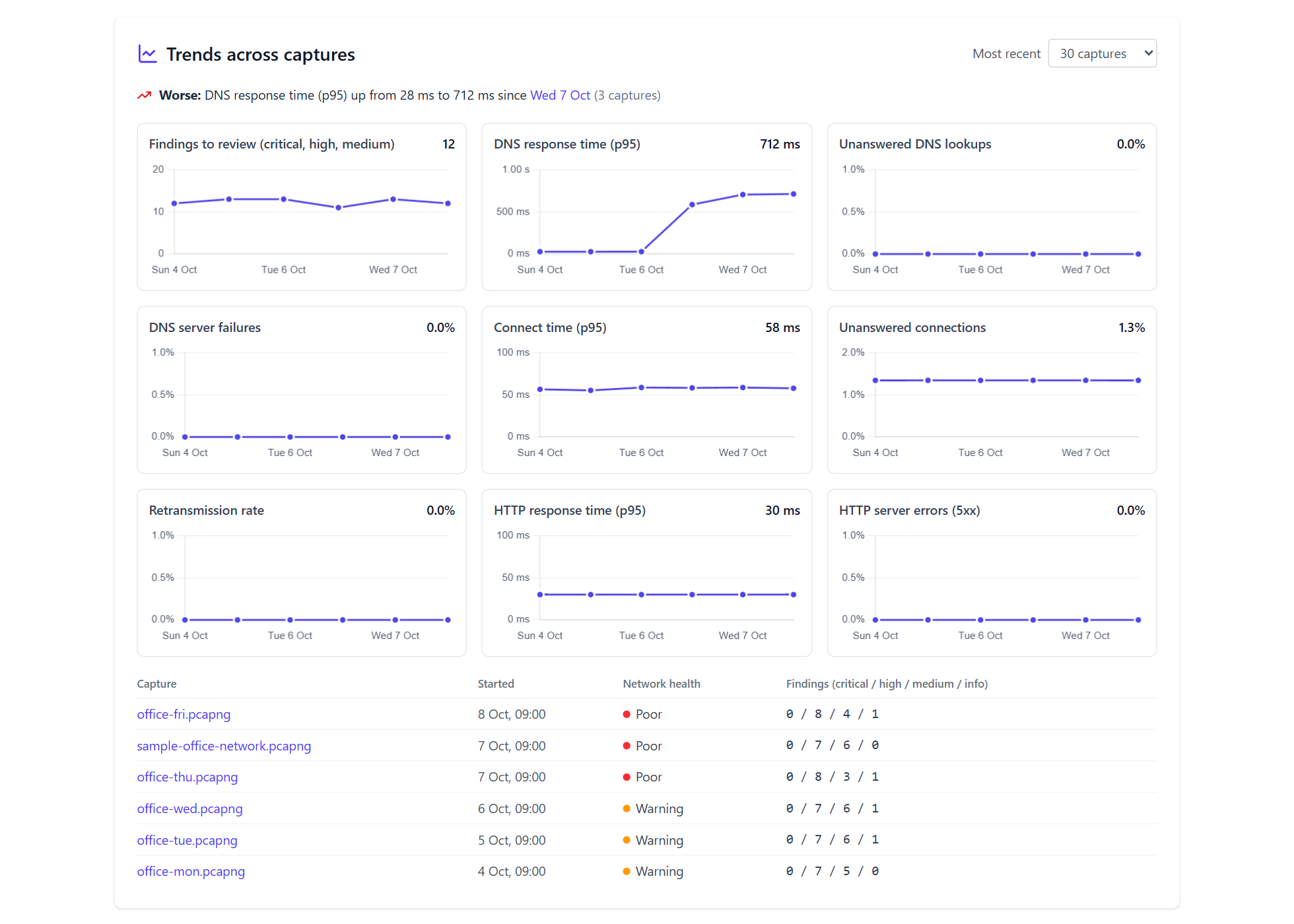Click the 0 / 7 / 5 / 0 findings cell

click(x=832, y=871)
